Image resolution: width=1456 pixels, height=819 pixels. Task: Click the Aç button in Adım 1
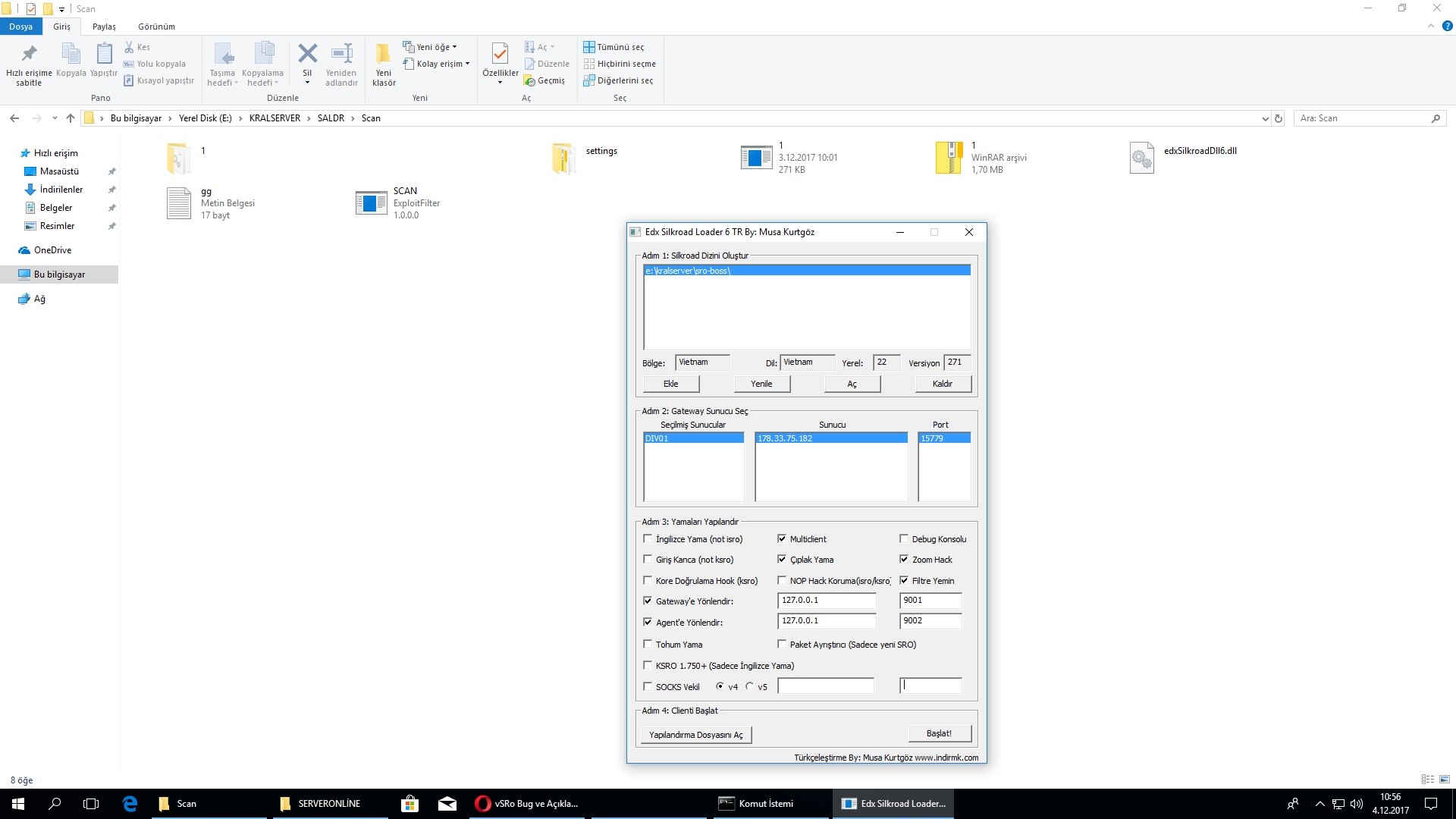click(x=852, y=384)
